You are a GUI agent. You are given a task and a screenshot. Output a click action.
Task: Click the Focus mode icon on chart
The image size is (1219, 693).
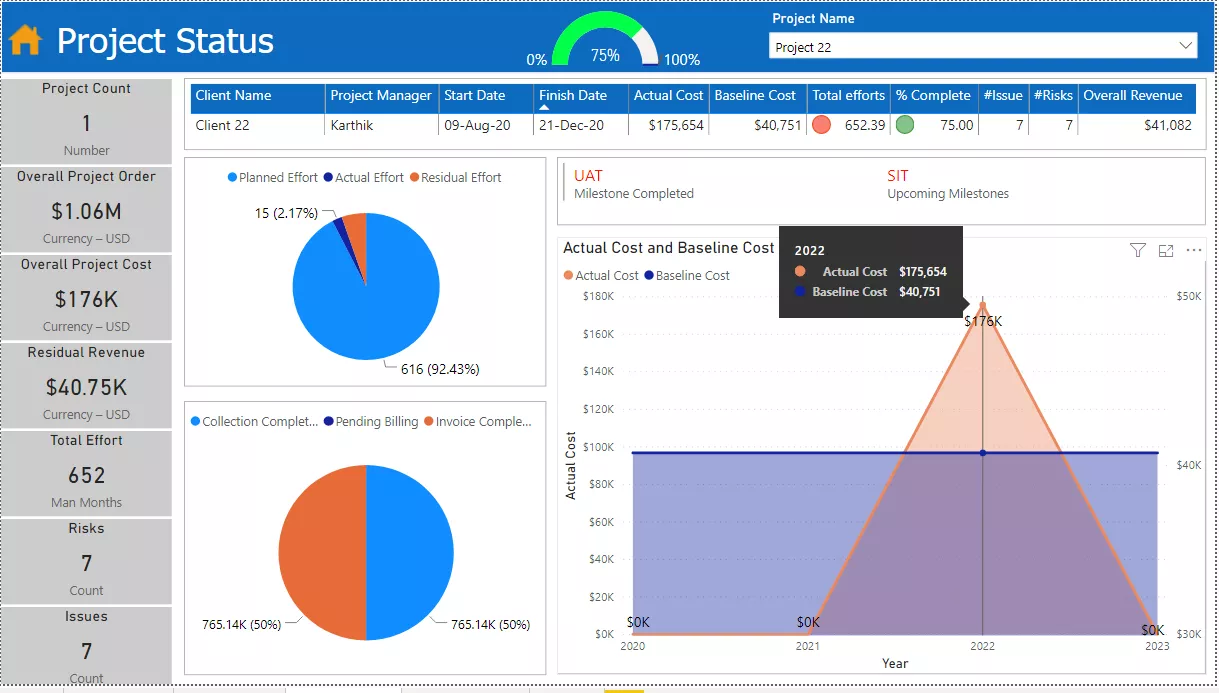[1165, 250]
